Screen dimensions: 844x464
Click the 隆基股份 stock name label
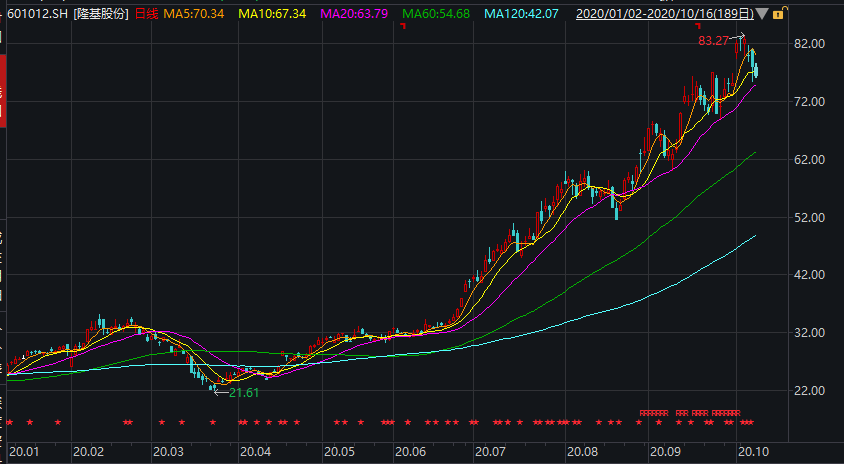point(102,15)
